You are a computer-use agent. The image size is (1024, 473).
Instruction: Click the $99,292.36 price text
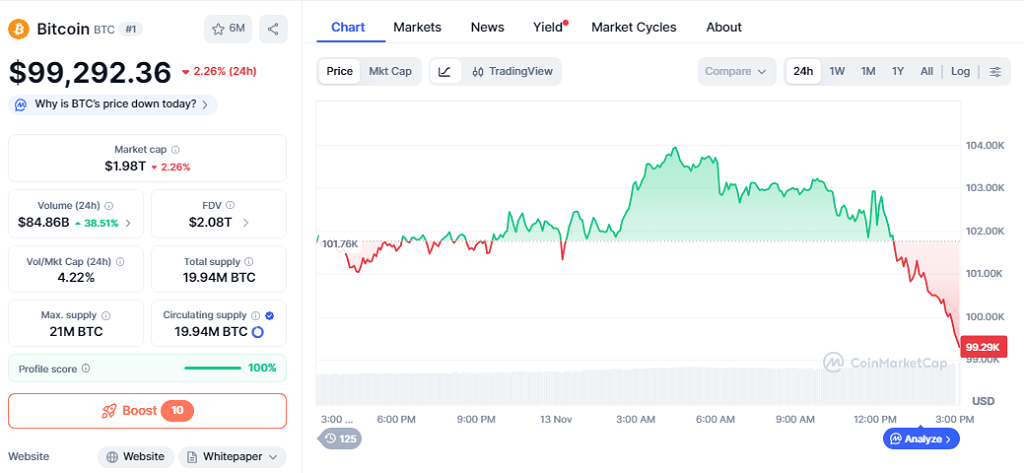click(90, 73)
